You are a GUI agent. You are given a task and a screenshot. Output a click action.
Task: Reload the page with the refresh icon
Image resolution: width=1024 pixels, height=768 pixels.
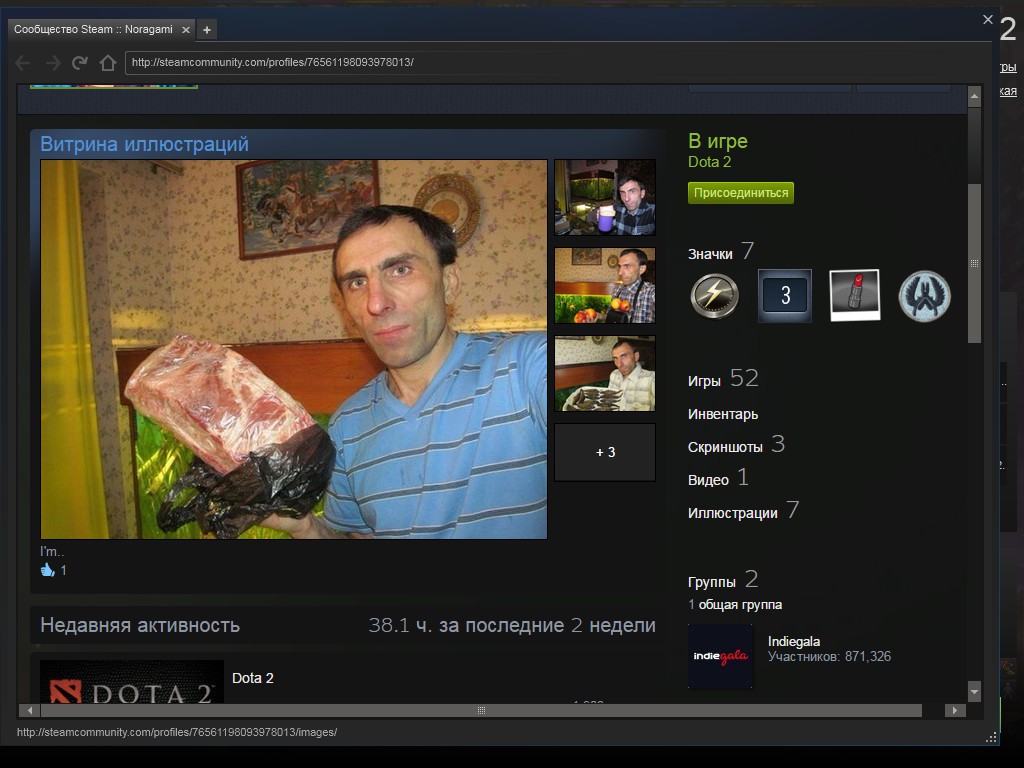[80, 63]
